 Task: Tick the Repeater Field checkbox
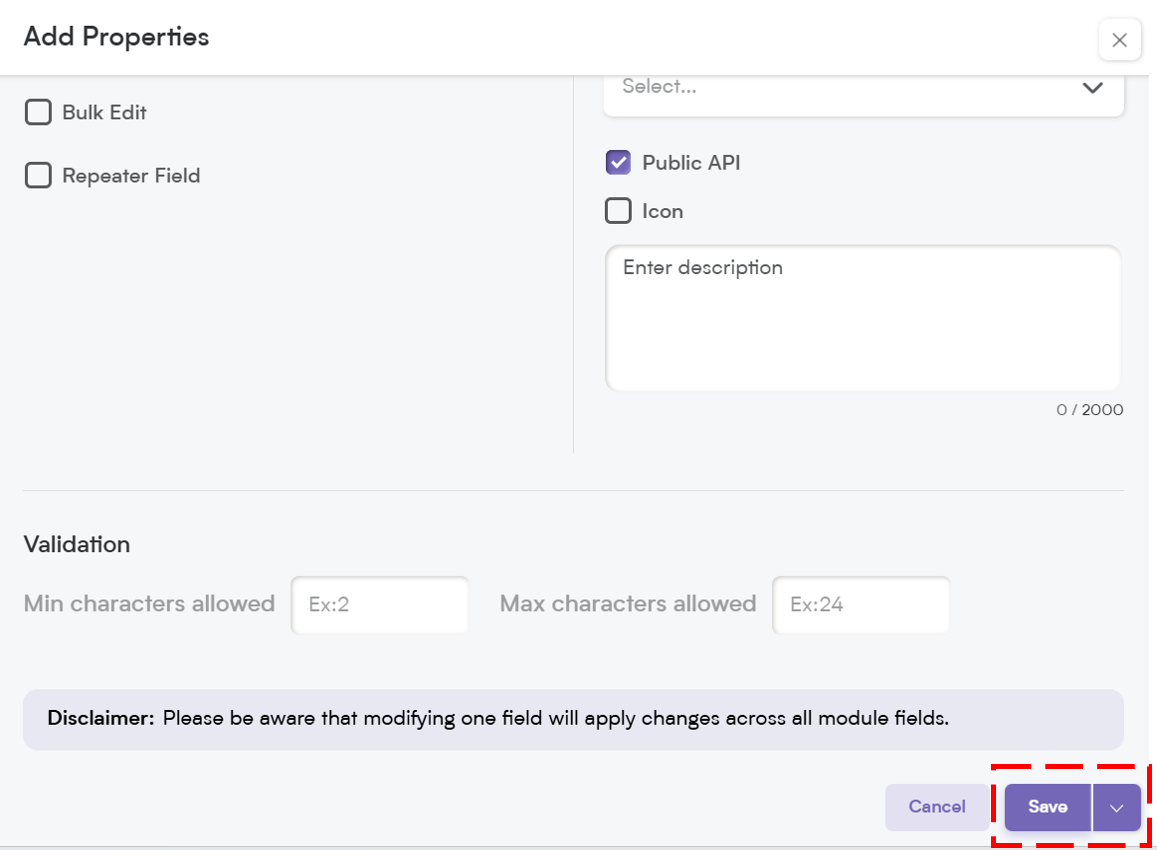point(38,176)
